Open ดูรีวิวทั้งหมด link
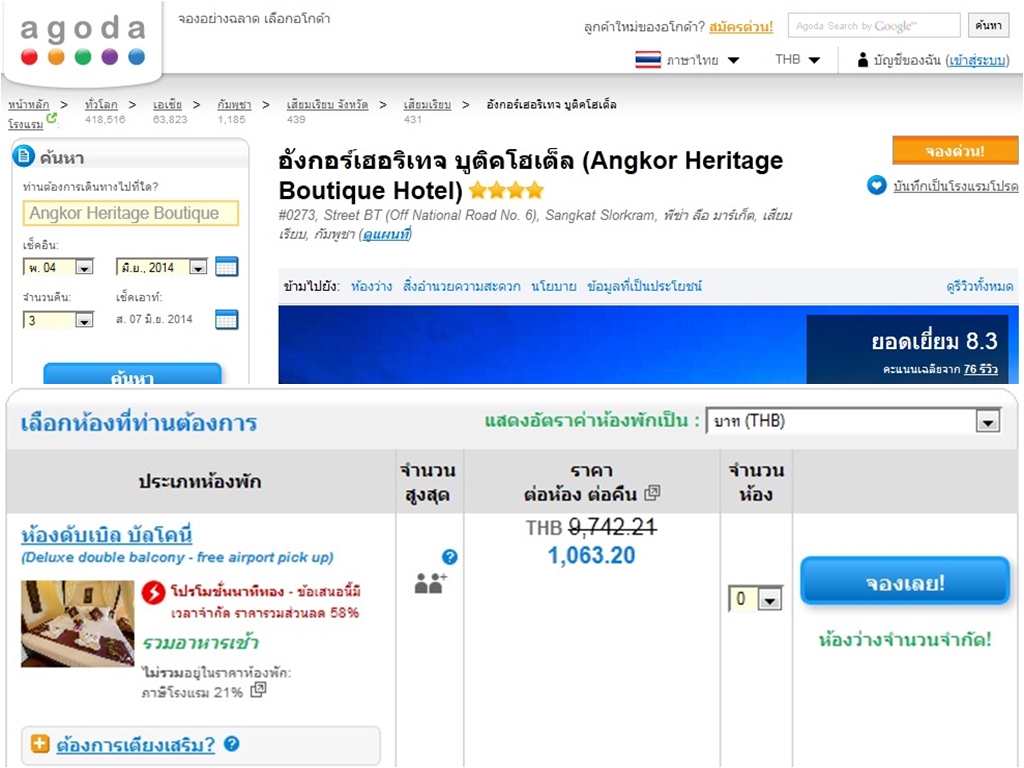 pos(980,286)
